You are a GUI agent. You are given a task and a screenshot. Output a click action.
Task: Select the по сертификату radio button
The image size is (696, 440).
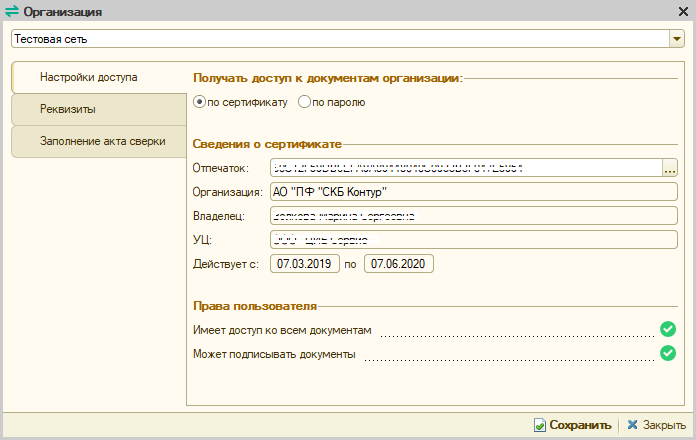200,102
